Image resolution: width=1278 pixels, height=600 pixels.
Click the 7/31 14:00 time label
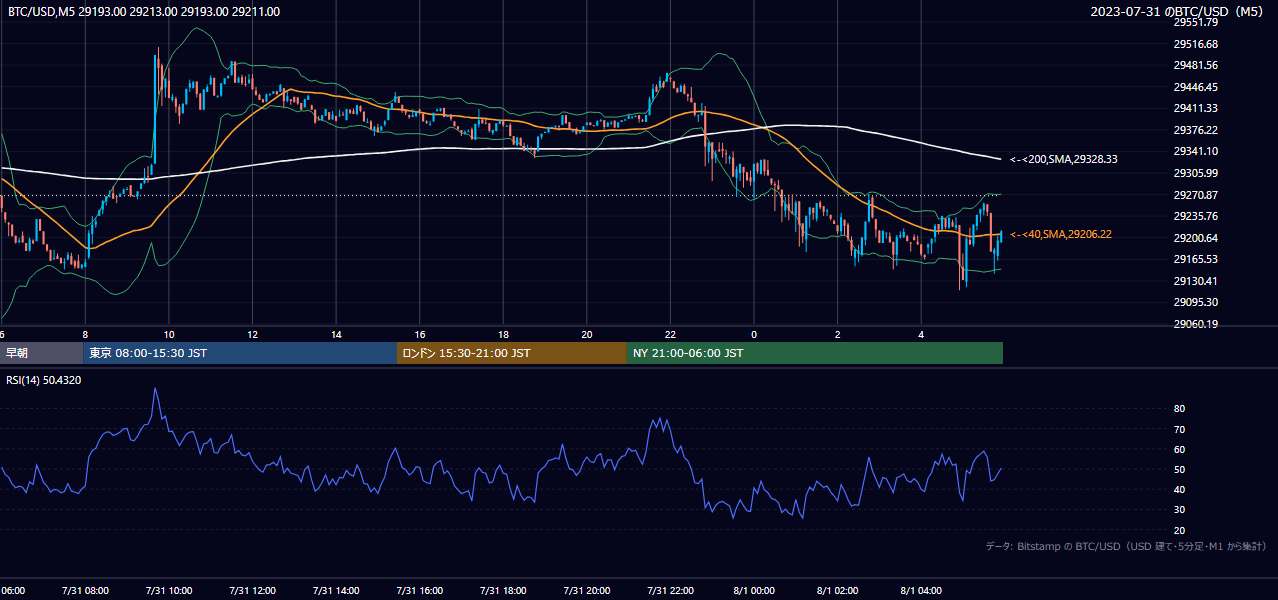336,590
